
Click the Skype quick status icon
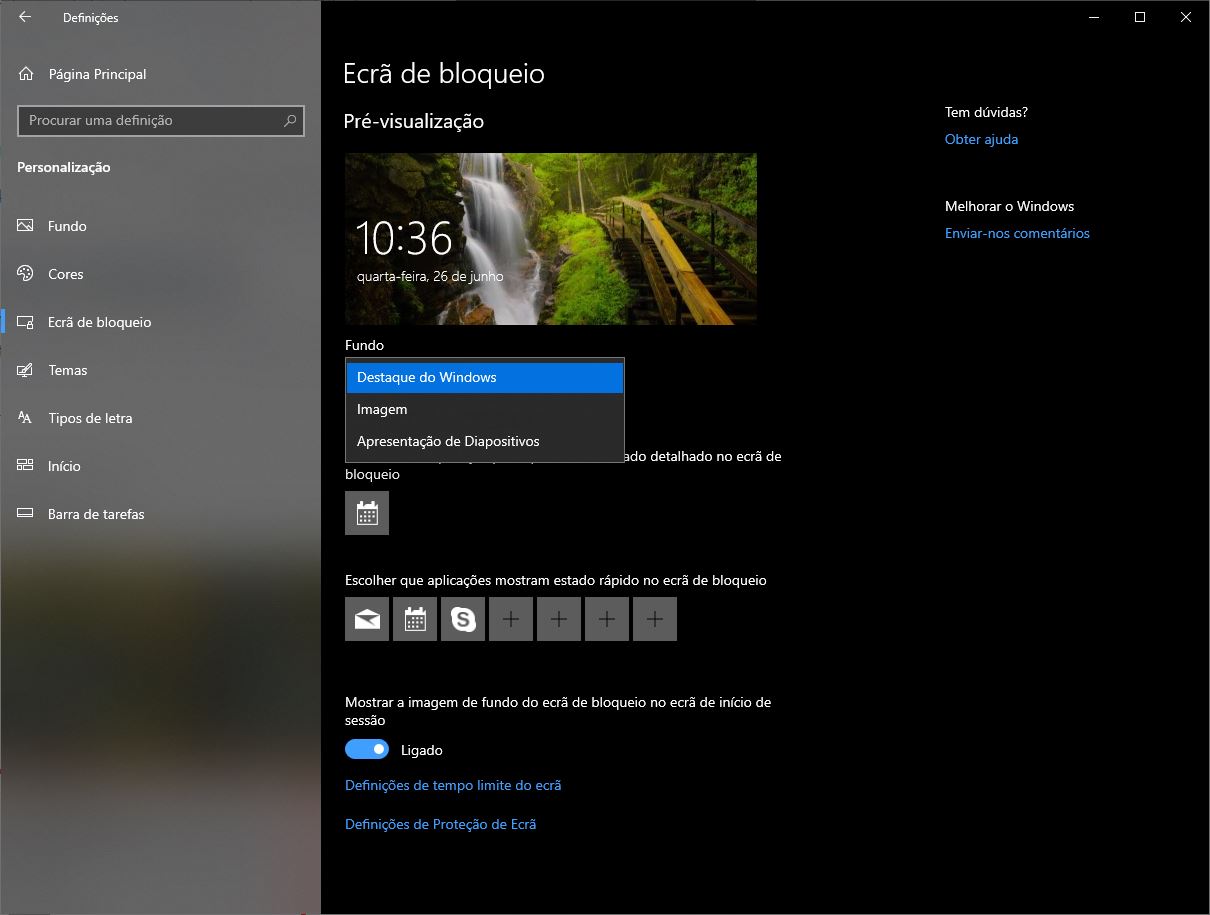tap(463, 619)
